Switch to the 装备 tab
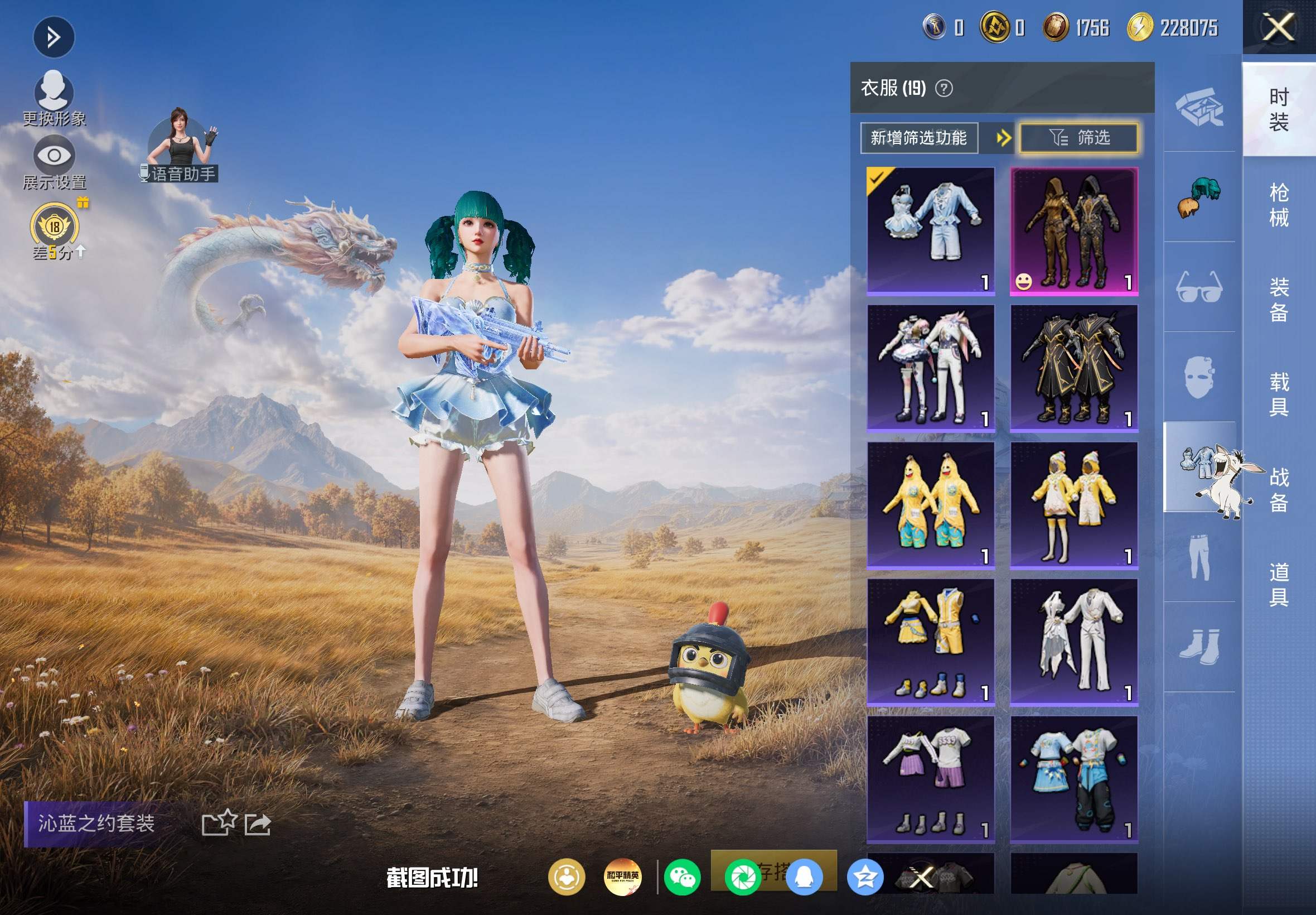 tap(1279, 300)
